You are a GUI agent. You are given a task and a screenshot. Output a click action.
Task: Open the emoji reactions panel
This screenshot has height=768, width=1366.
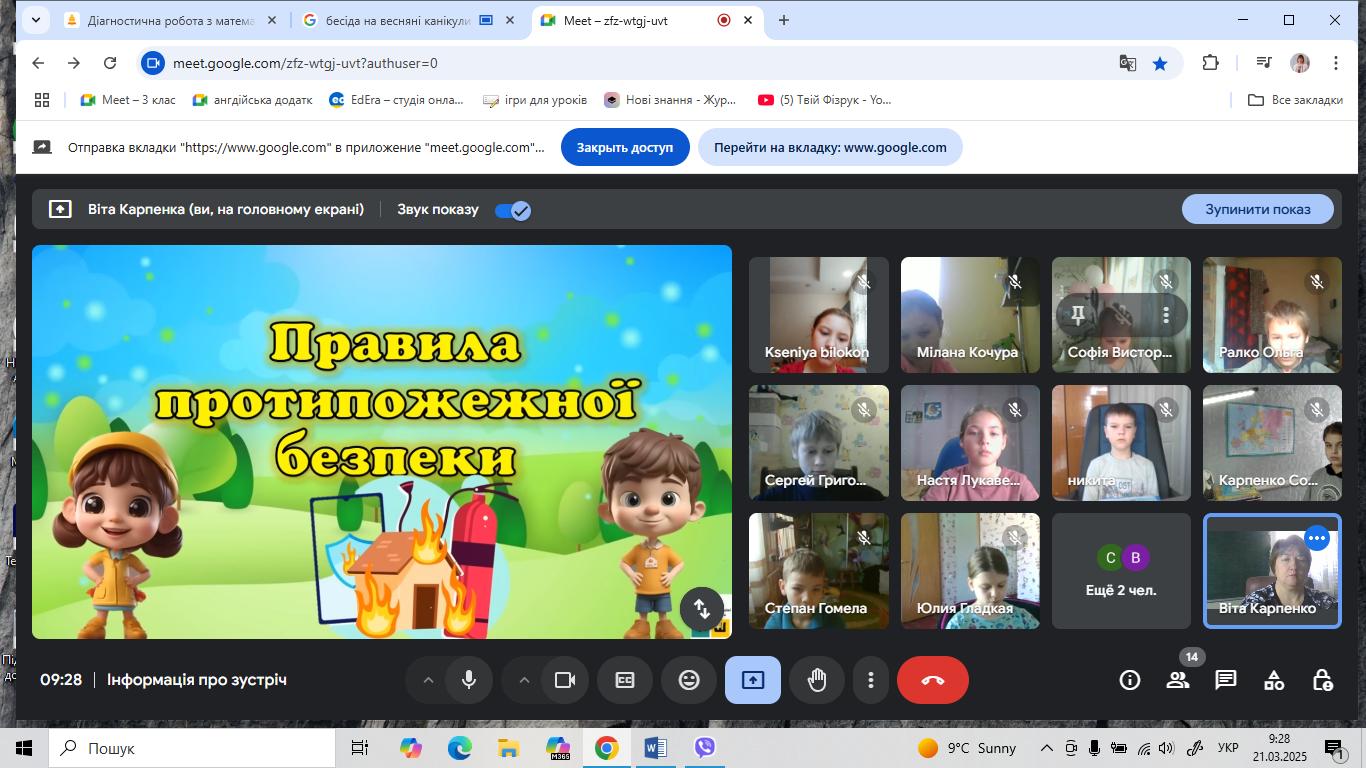[689, 680]
